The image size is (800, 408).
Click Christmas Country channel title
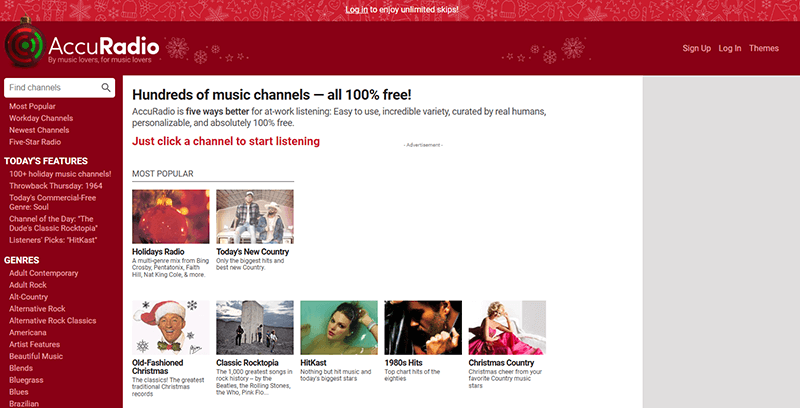coord(502,363)
